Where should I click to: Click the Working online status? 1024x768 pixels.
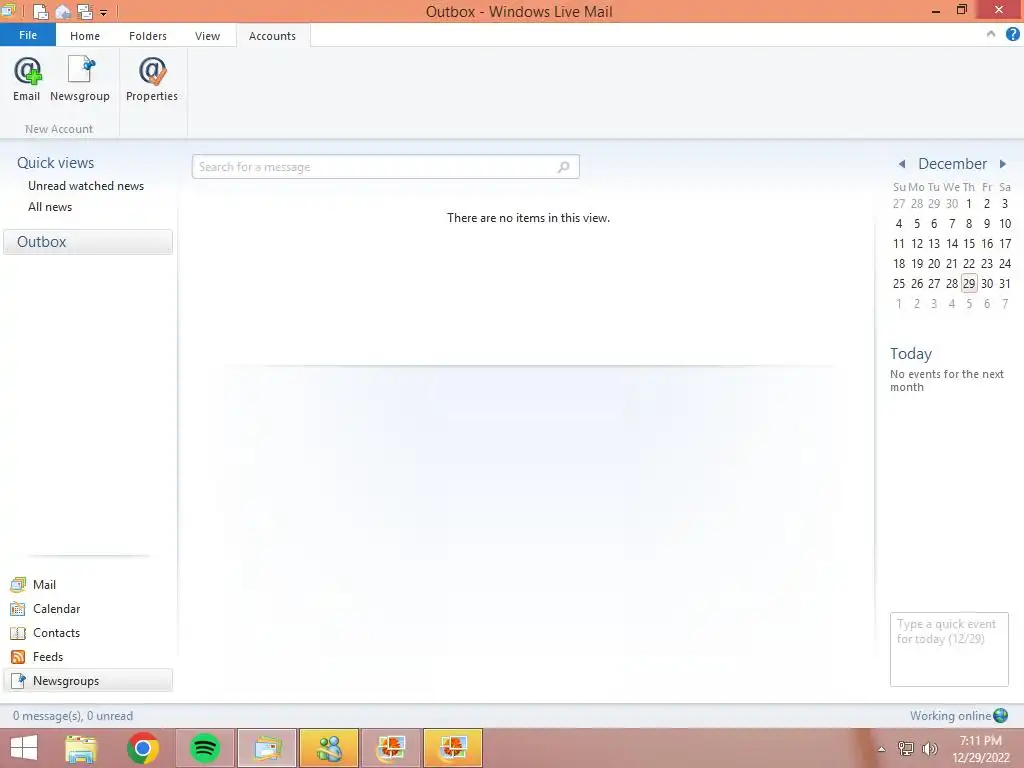[x=950, y=716]
